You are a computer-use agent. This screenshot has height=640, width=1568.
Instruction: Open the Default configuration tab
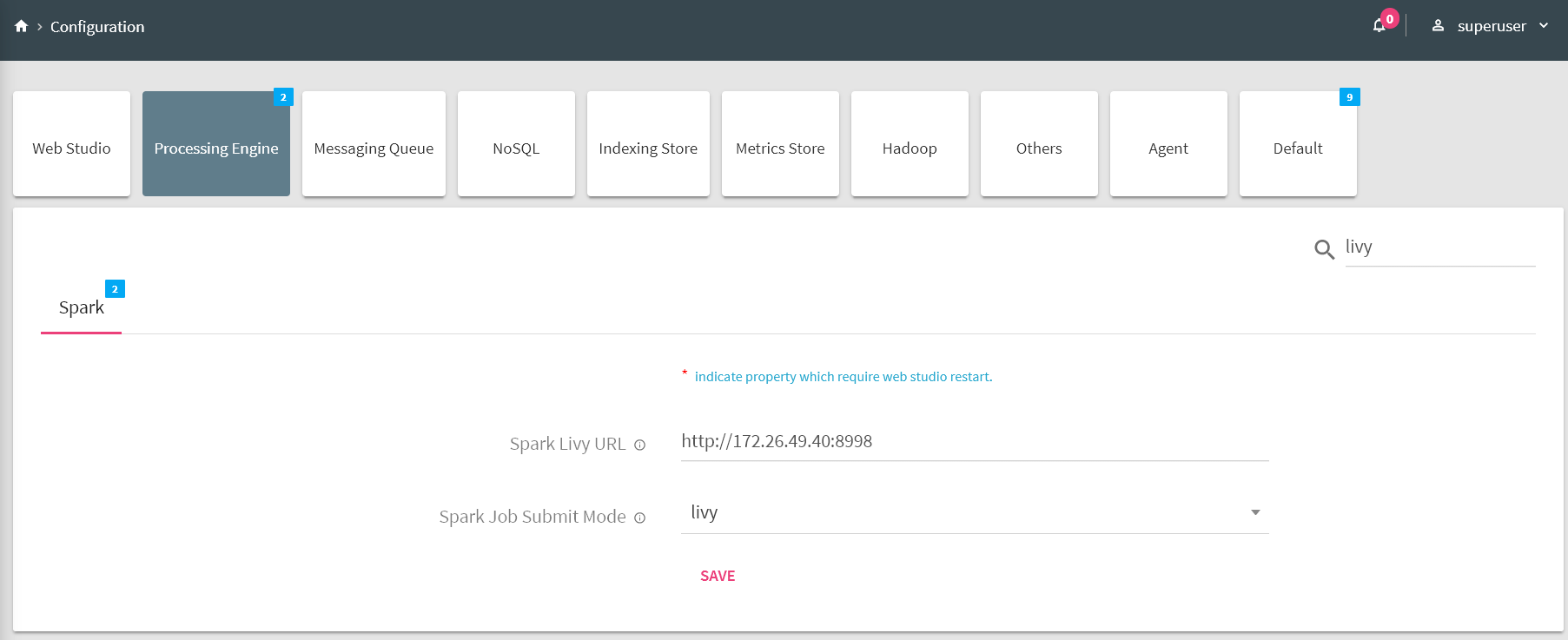[1298, 143]
